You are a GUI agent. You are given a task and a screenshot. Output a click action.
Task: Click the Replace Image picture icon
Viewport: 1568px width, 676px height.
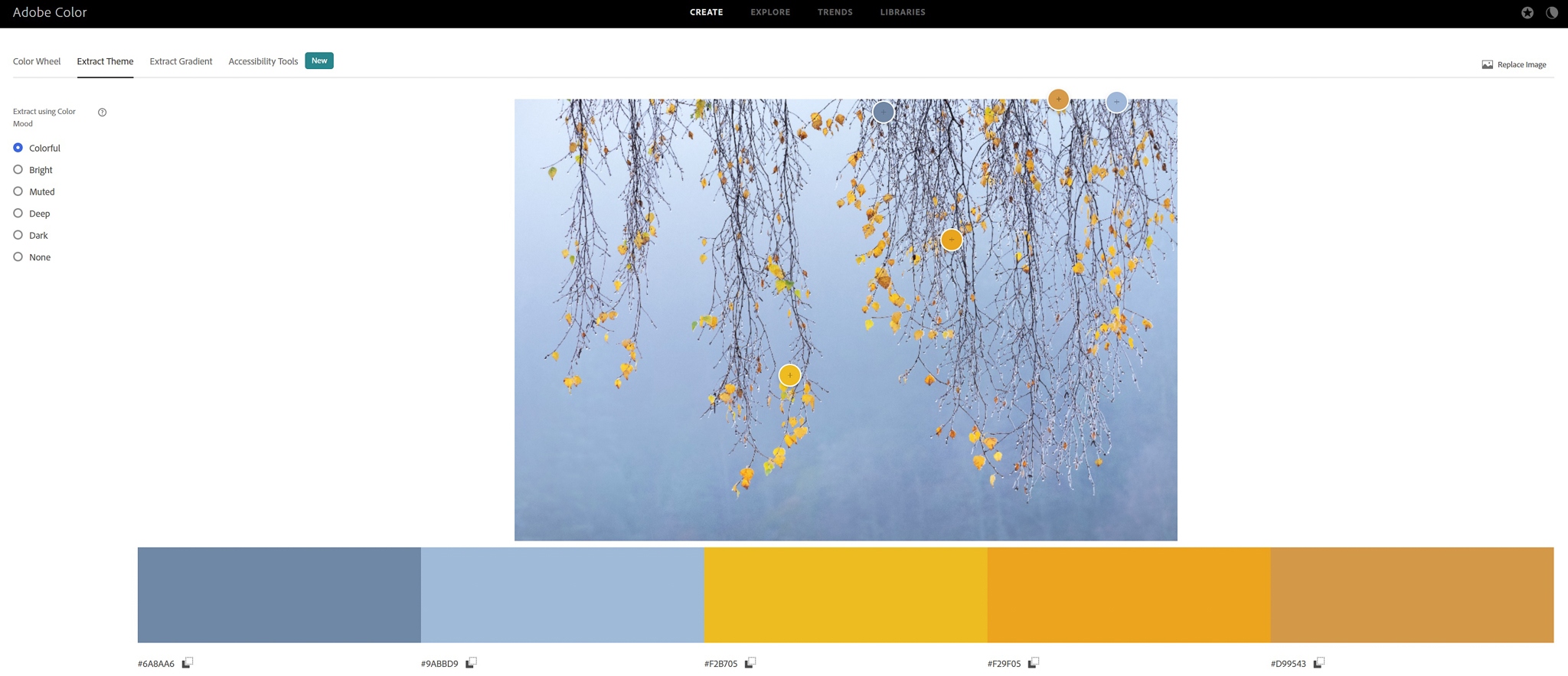click(1487, 65)
